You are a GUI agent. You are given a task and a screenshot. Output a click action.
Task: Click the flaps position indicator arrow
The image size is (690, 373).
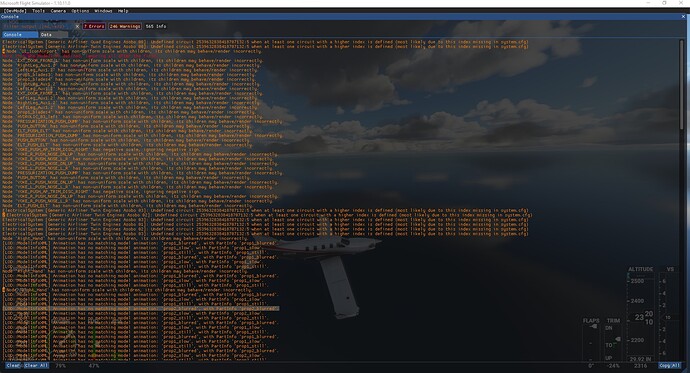pyautogui.click(x=594, y=326)
